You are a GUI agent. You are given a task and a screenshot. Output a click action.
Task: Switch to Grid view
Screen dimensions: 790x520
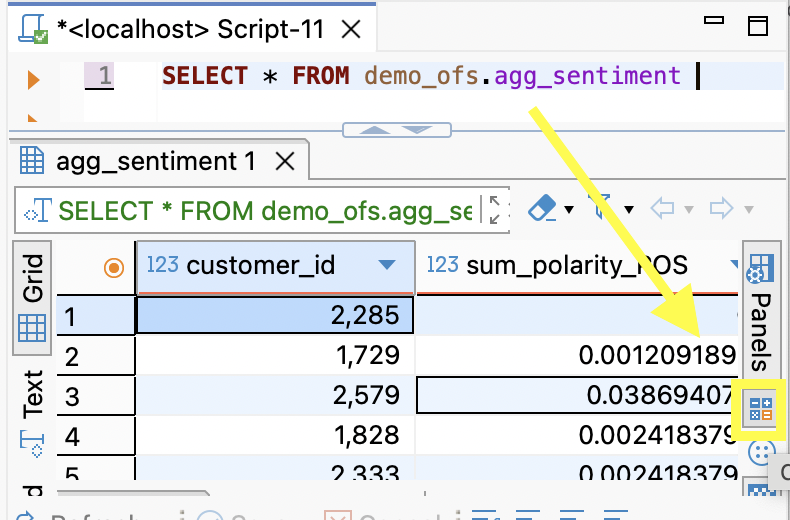[32, 297]
